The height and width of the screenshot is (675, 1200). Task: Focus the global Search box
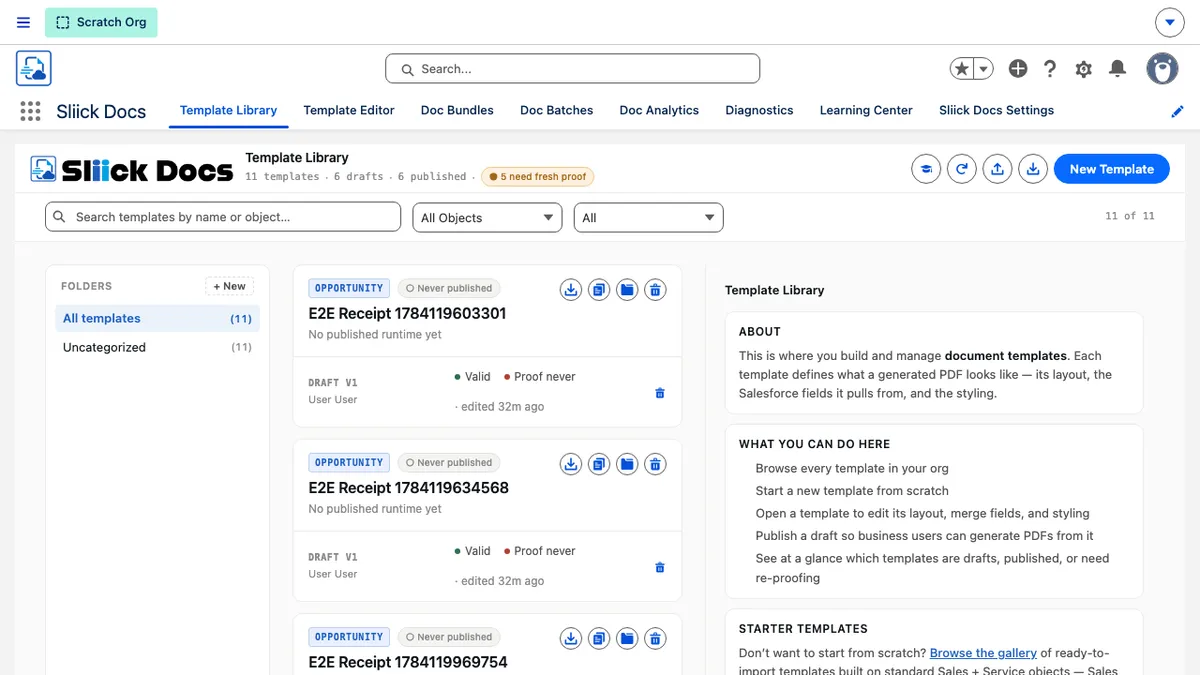coord(572,69)
